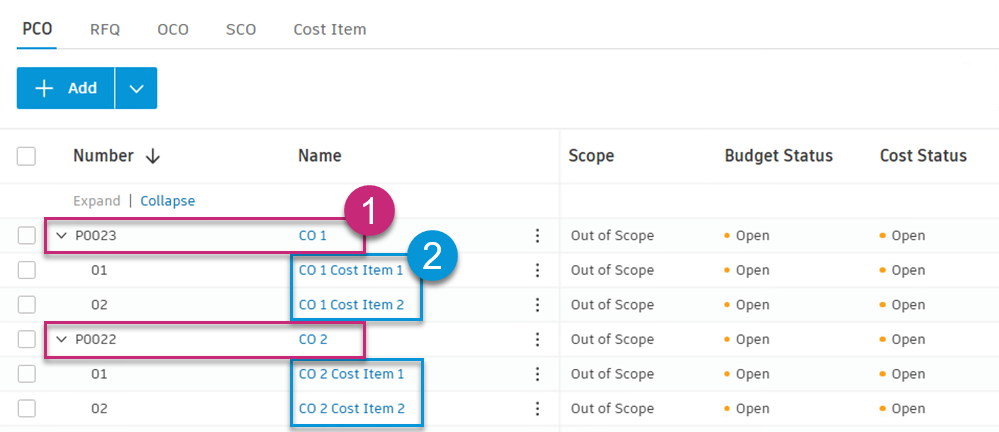Image resolution: width=999 pixels, height=432 pixels.
Task: Collapse the P0022 row chevron
Action: click(x=62, y=340)
